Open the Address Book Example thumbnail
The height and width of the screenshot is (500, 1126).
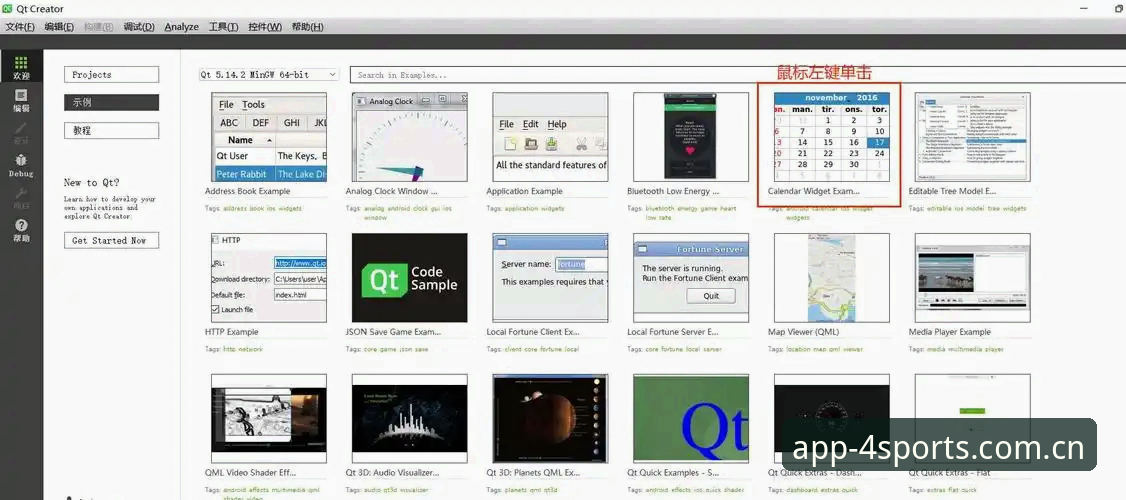coord(269,136)
